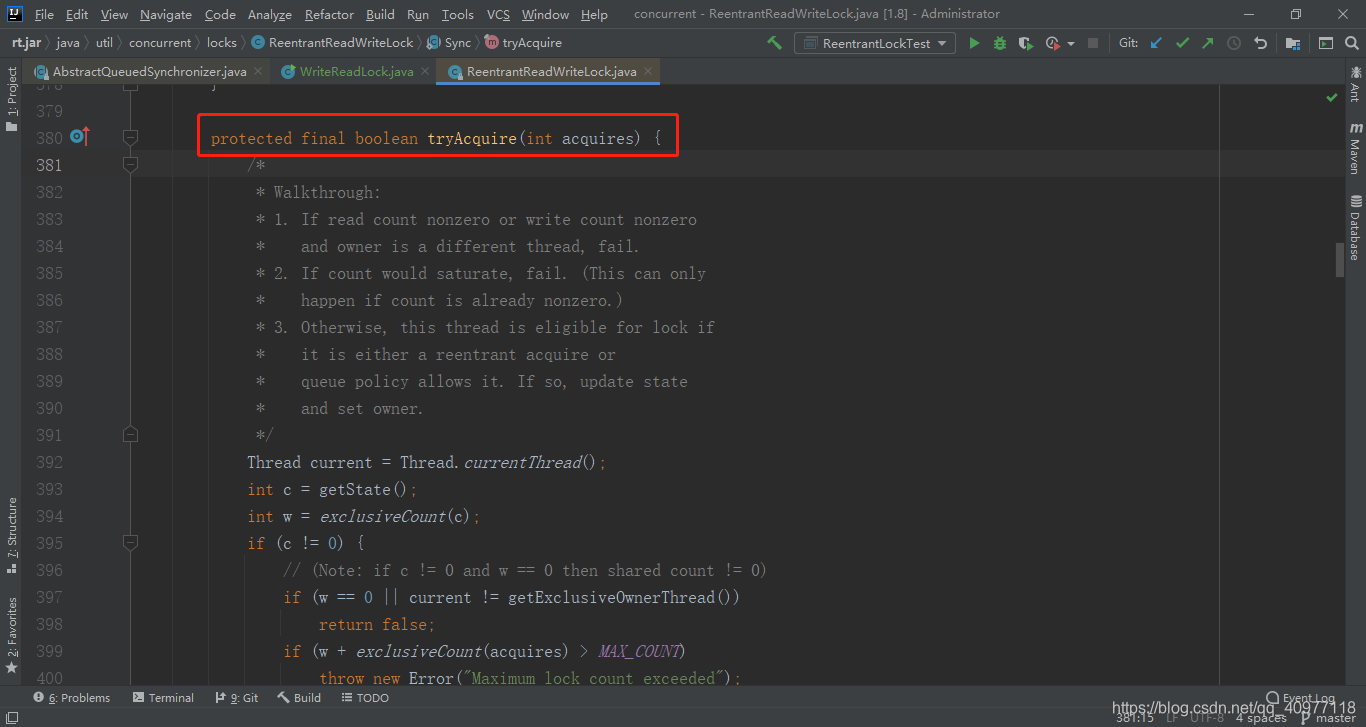The height and width of the screenshot is (727, 1366).
Task: Collapse the comment block fold on line 381
Action: [x=130, y=164]
